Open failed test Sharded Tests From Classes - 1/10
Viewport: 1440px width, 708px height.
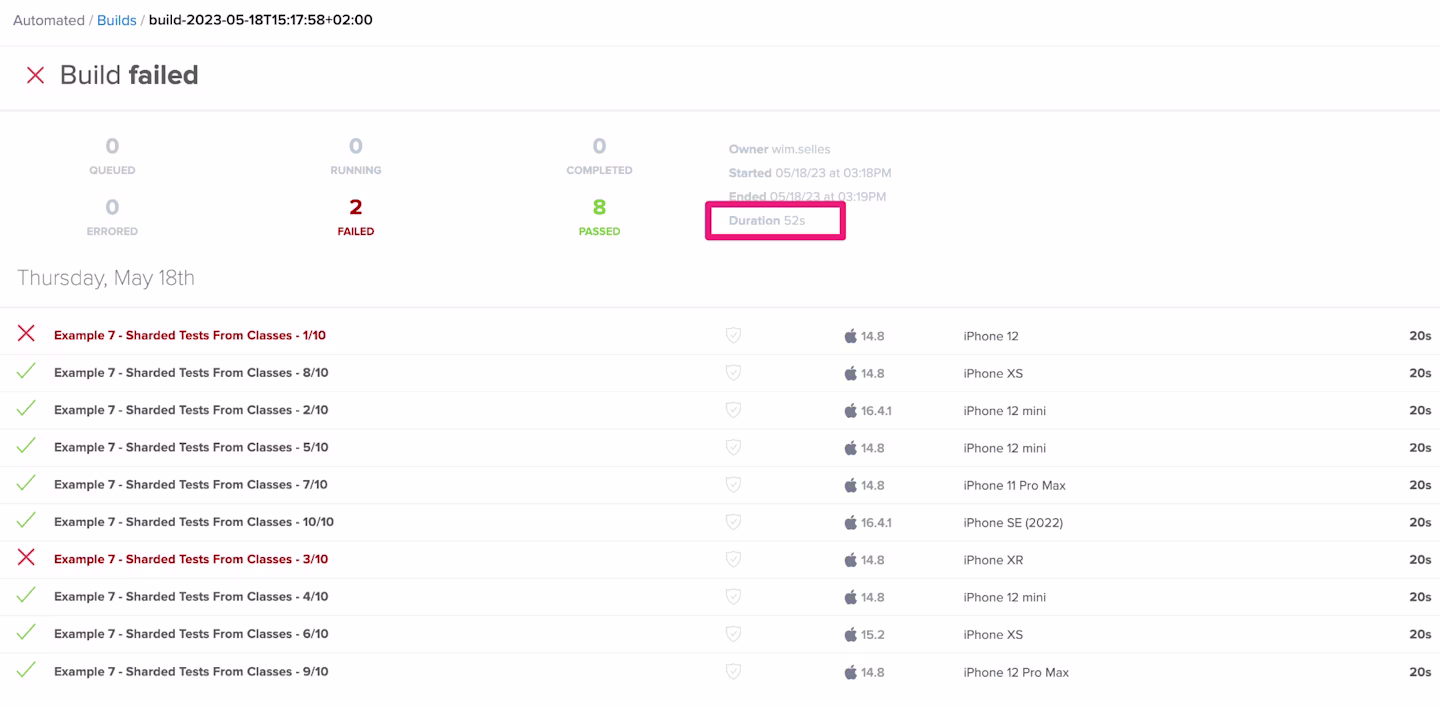point(190,335)
